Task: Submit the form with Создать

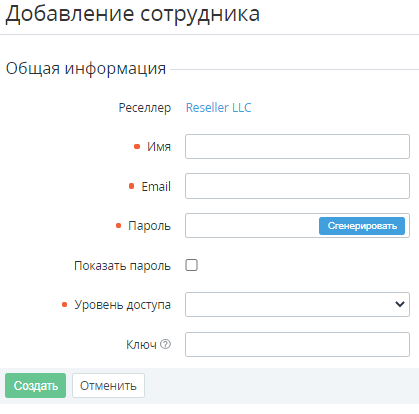Action: click(x=36, y=386)
